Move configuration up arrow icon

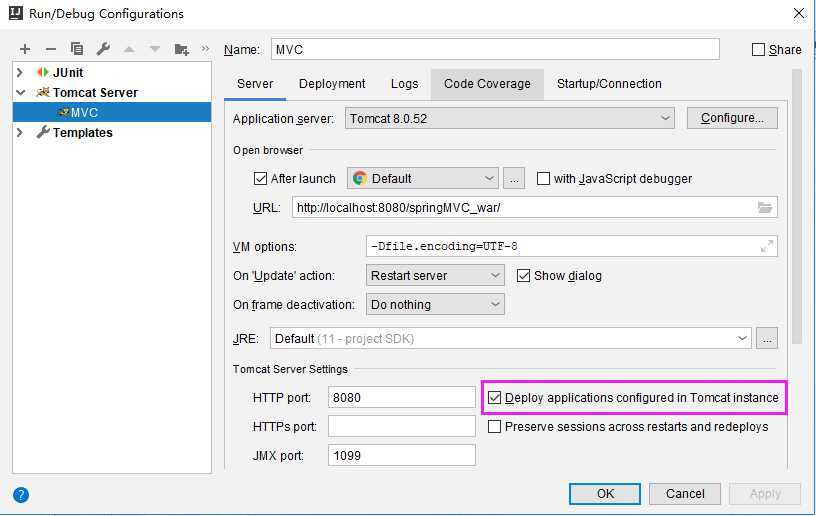coord(129,49)
